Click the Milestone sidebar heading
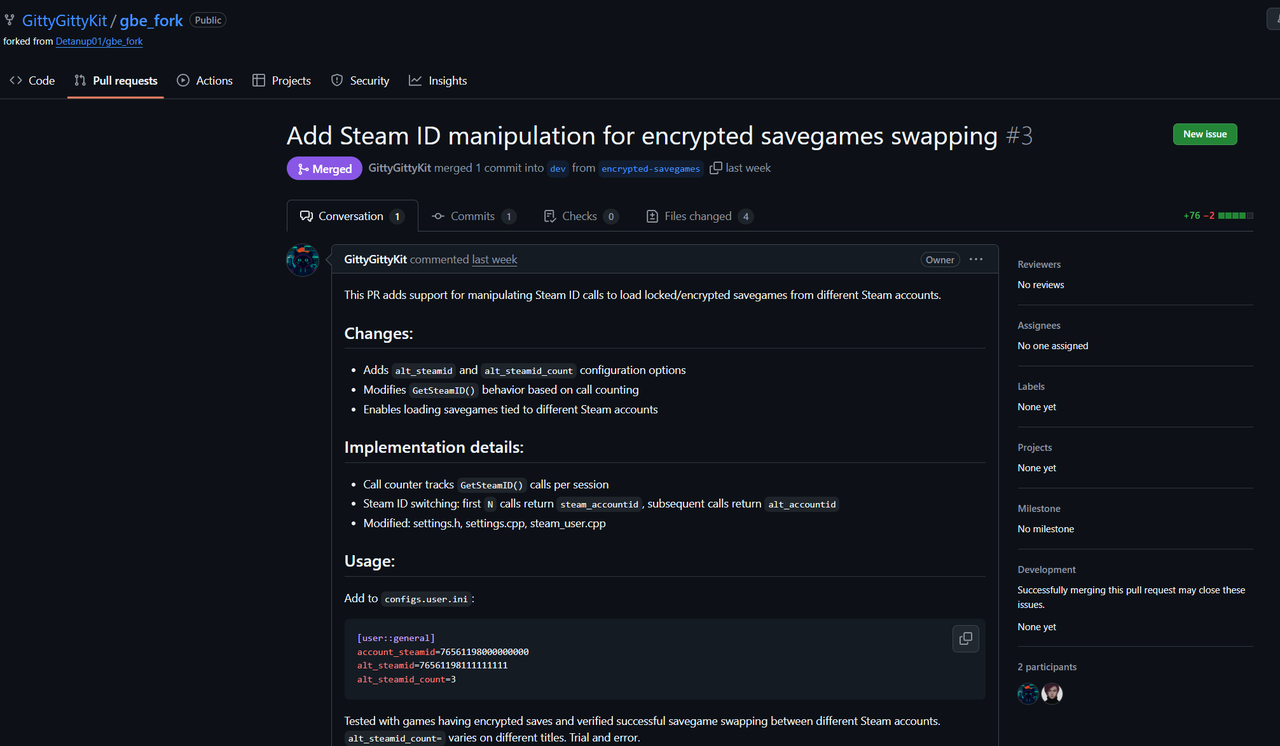 (x=1039, y=508)
